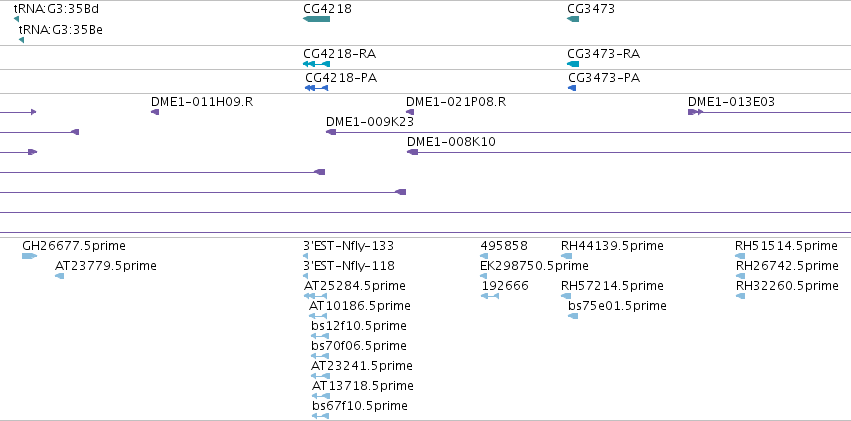Select the CG3473 gene arrow glyph

pos(573,20)
